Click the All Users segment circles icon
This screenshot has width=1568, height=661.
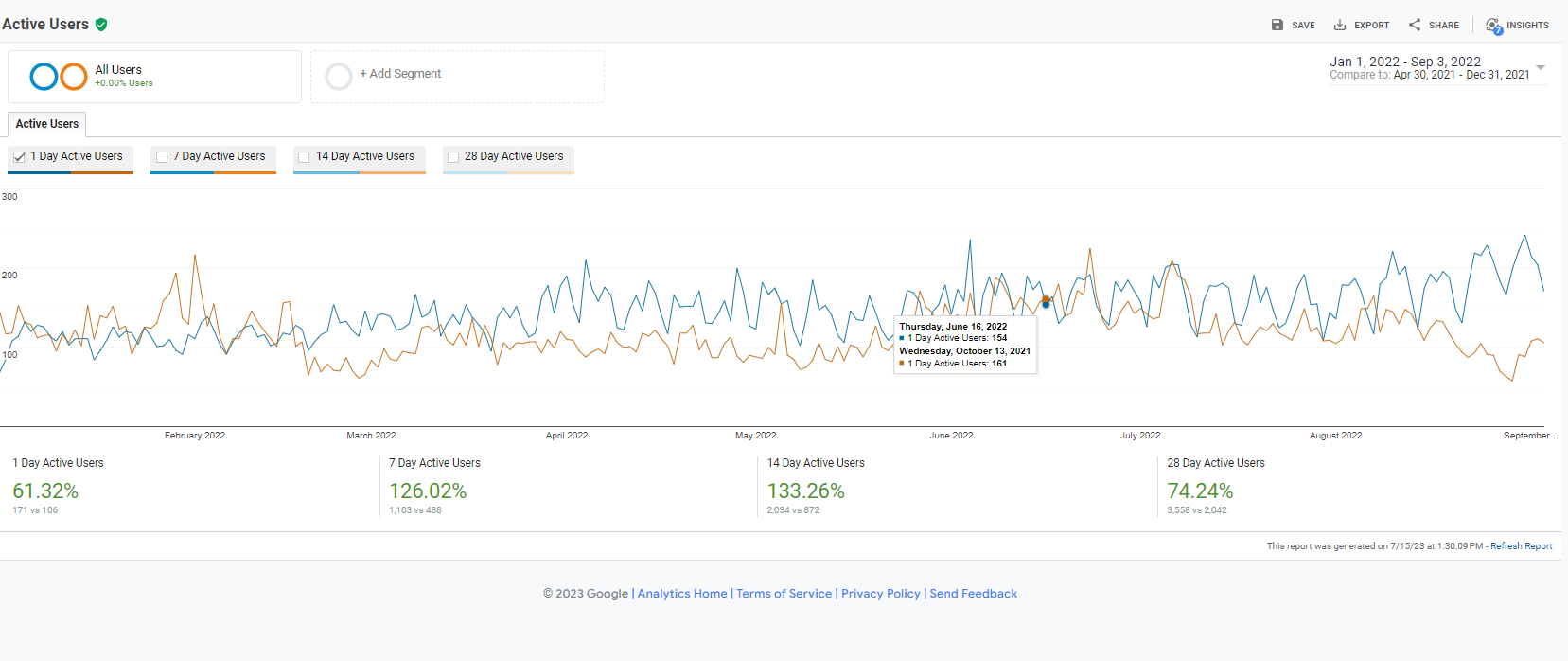pyautogui.click(x=59, y=77)
